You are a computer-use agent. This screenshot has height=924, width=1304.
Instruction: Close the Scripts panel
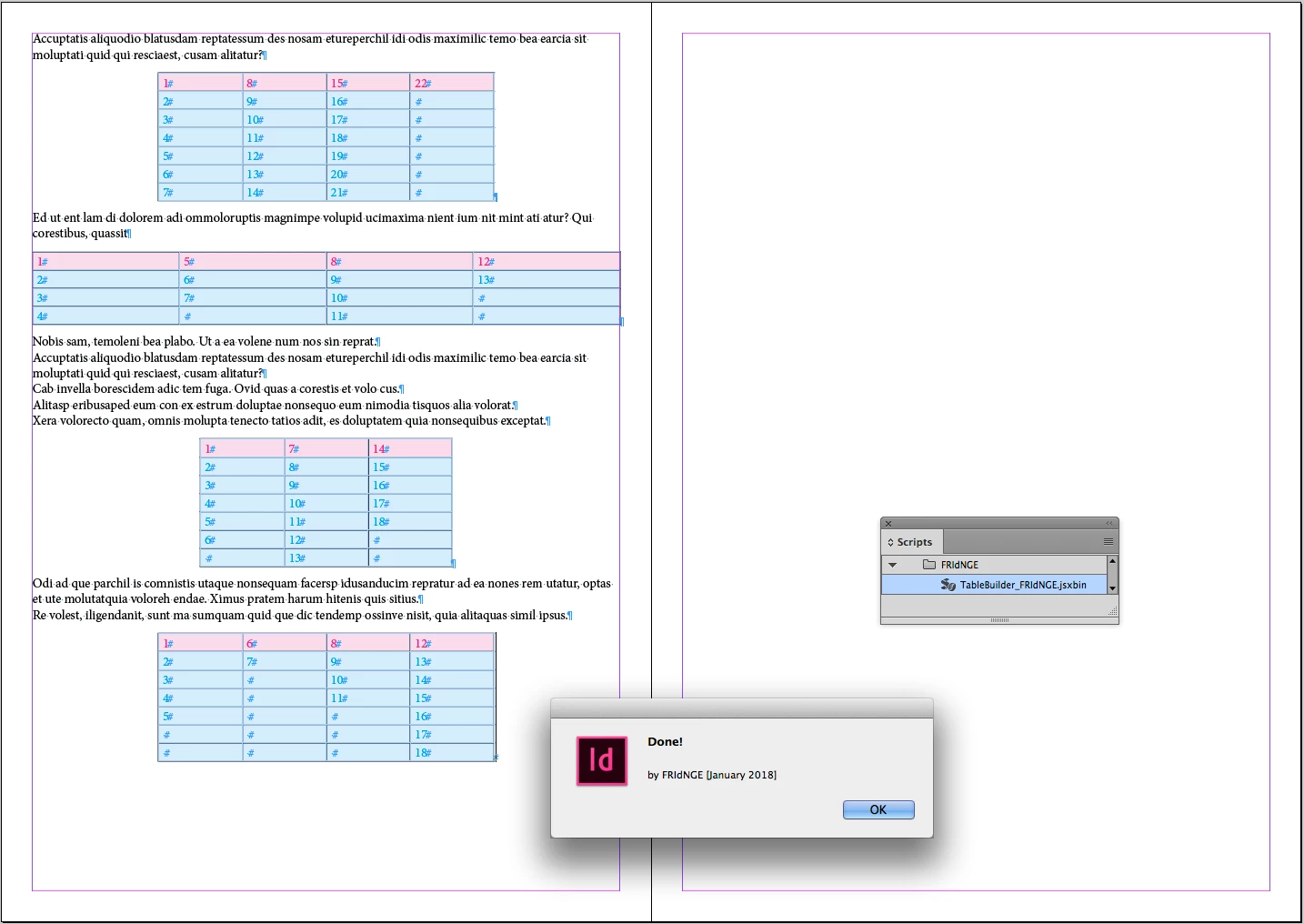pyautogui.click(x=888, y=524)
